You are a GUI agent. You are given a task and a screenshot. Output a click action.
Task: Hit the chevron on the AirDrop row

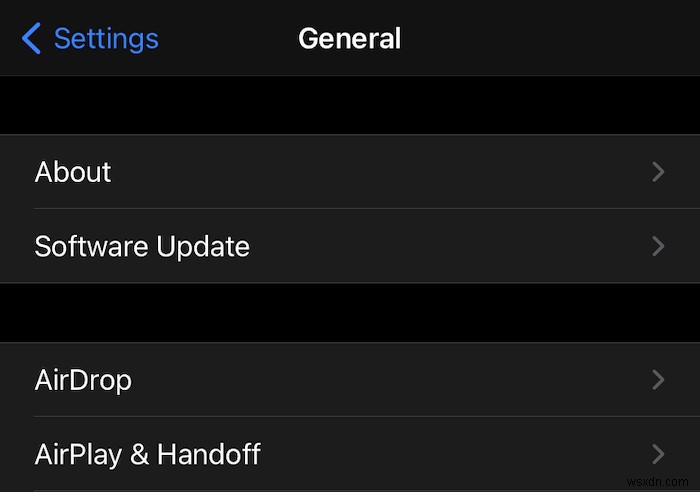click(658, 380)
